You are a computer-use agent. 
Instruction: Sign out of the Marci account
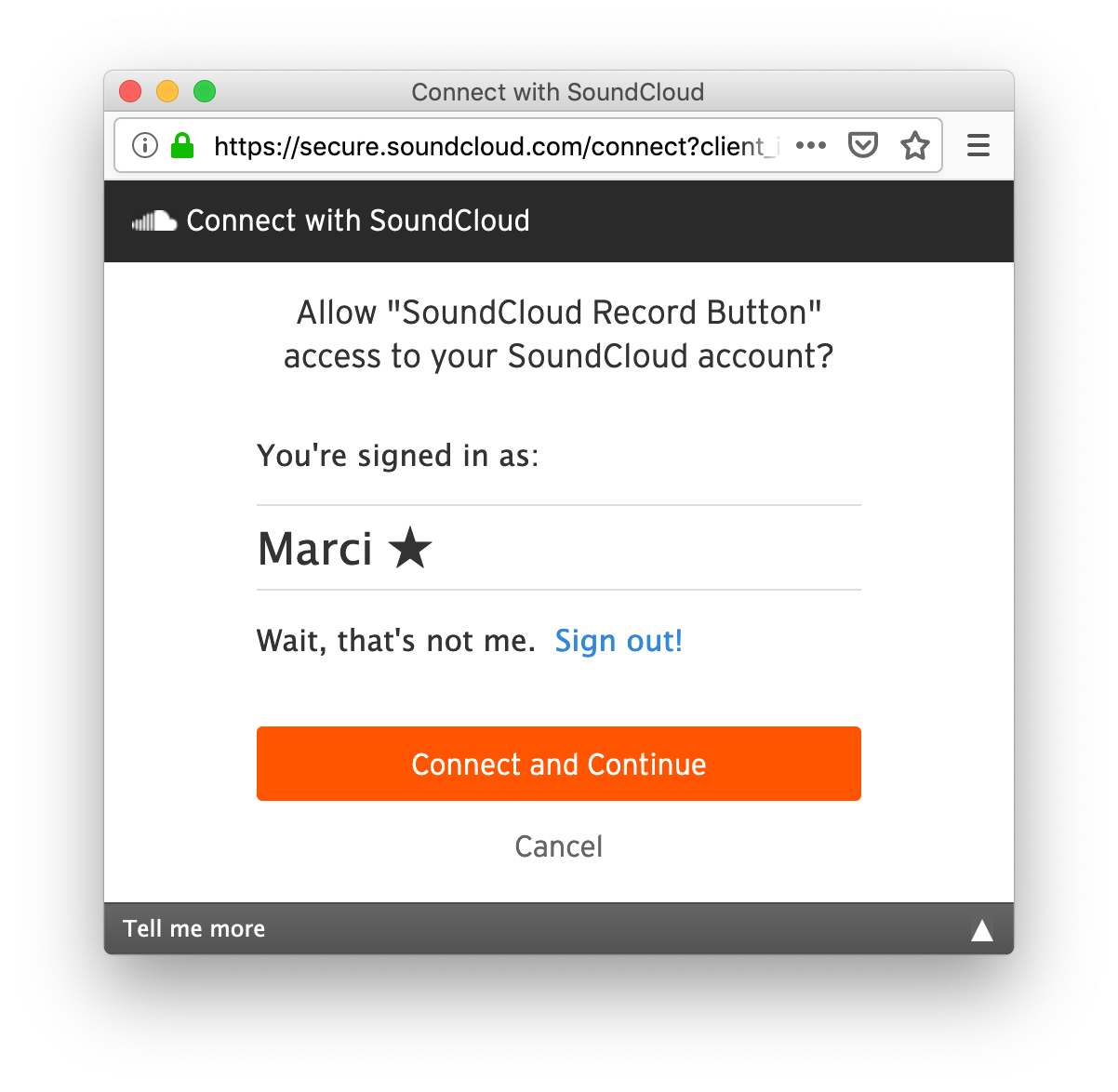[619, 641]
